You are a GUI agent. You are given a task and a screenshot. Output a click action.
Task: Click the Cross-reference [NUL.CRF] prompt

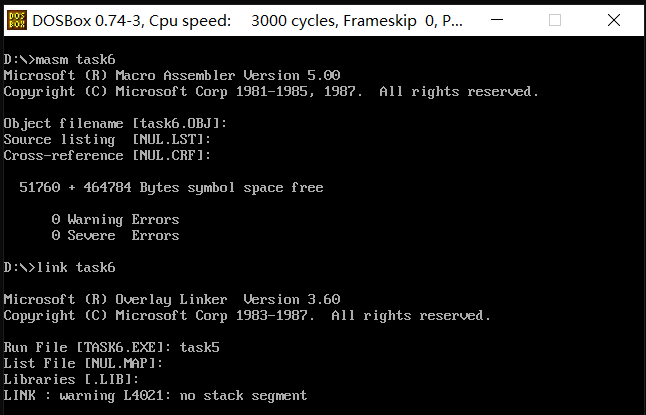tap(107, 156)
